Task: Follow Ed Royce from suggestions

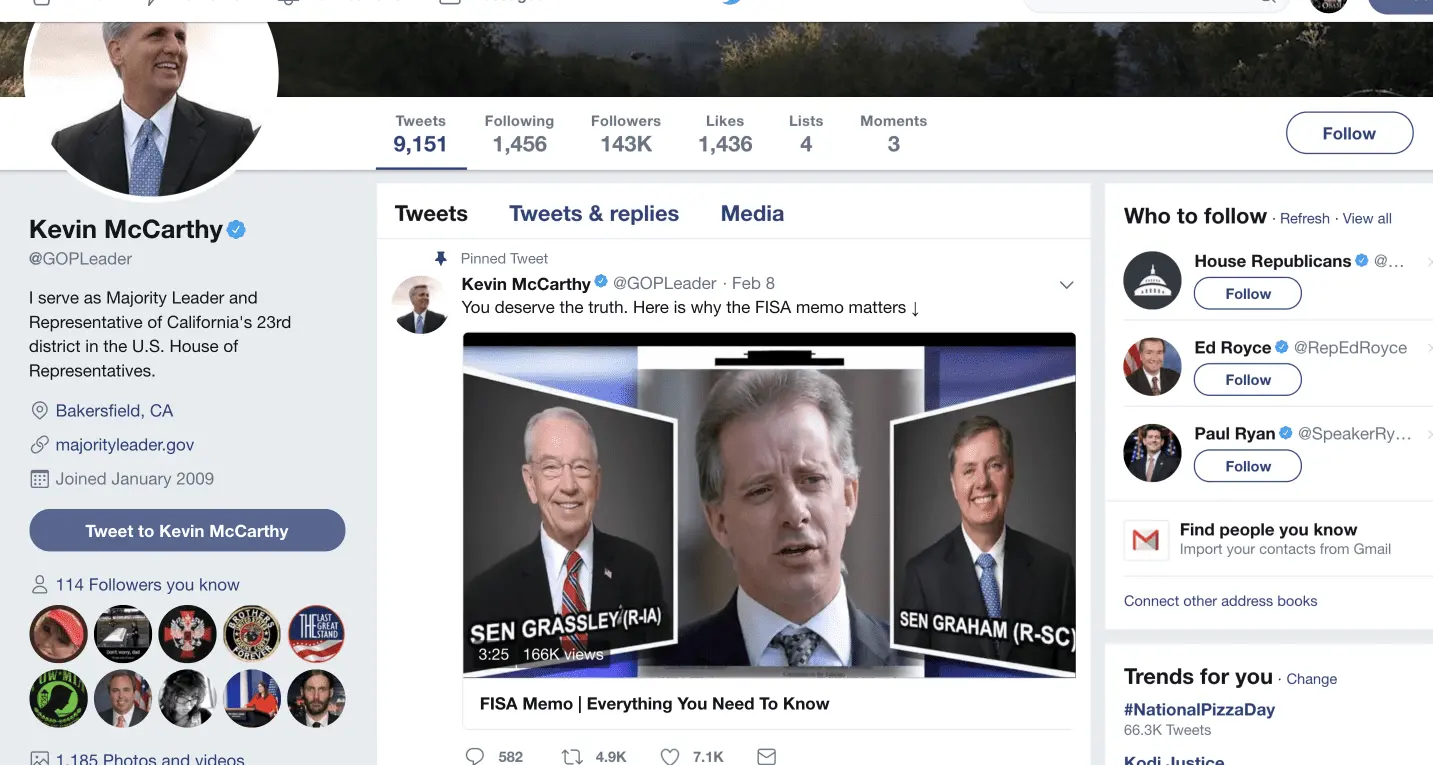Action: [1248, 380]
